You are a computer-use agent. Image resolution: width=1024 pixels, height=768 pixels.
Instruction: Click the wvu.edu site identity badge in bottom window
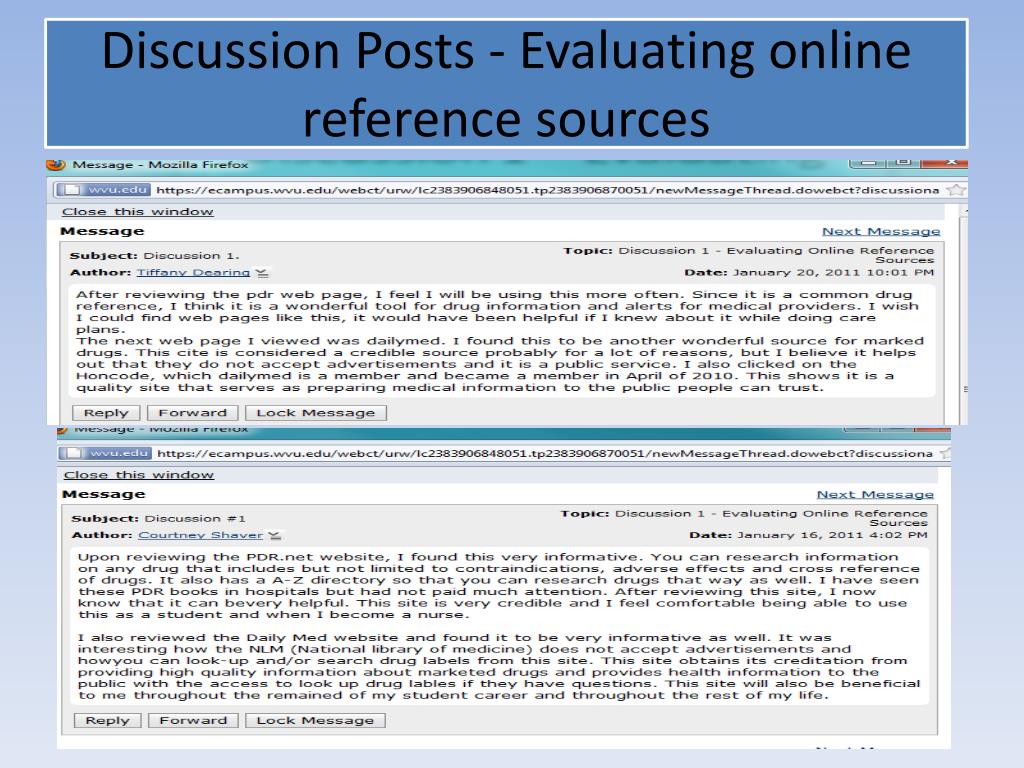pyautogui.click(x=105, y=453)
